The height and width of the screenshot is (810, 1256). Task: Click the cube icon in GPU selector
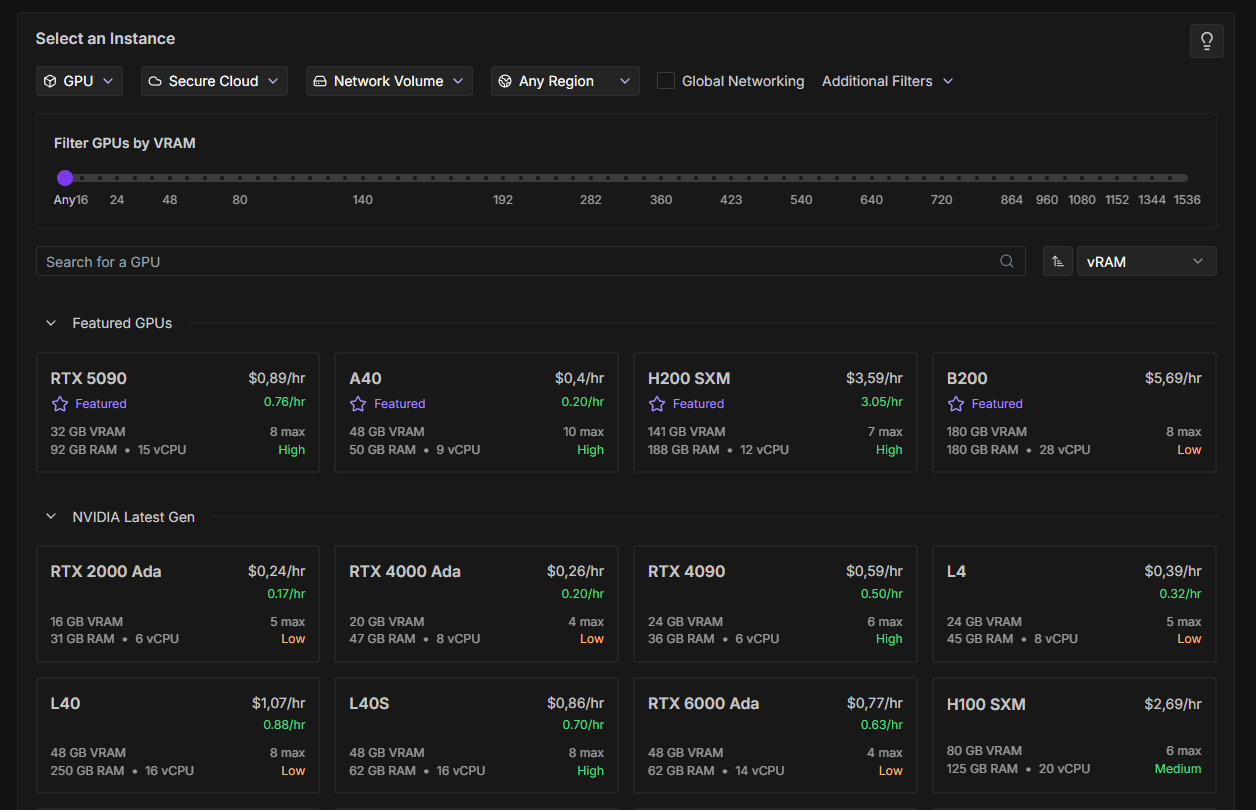tap(50, 81)
